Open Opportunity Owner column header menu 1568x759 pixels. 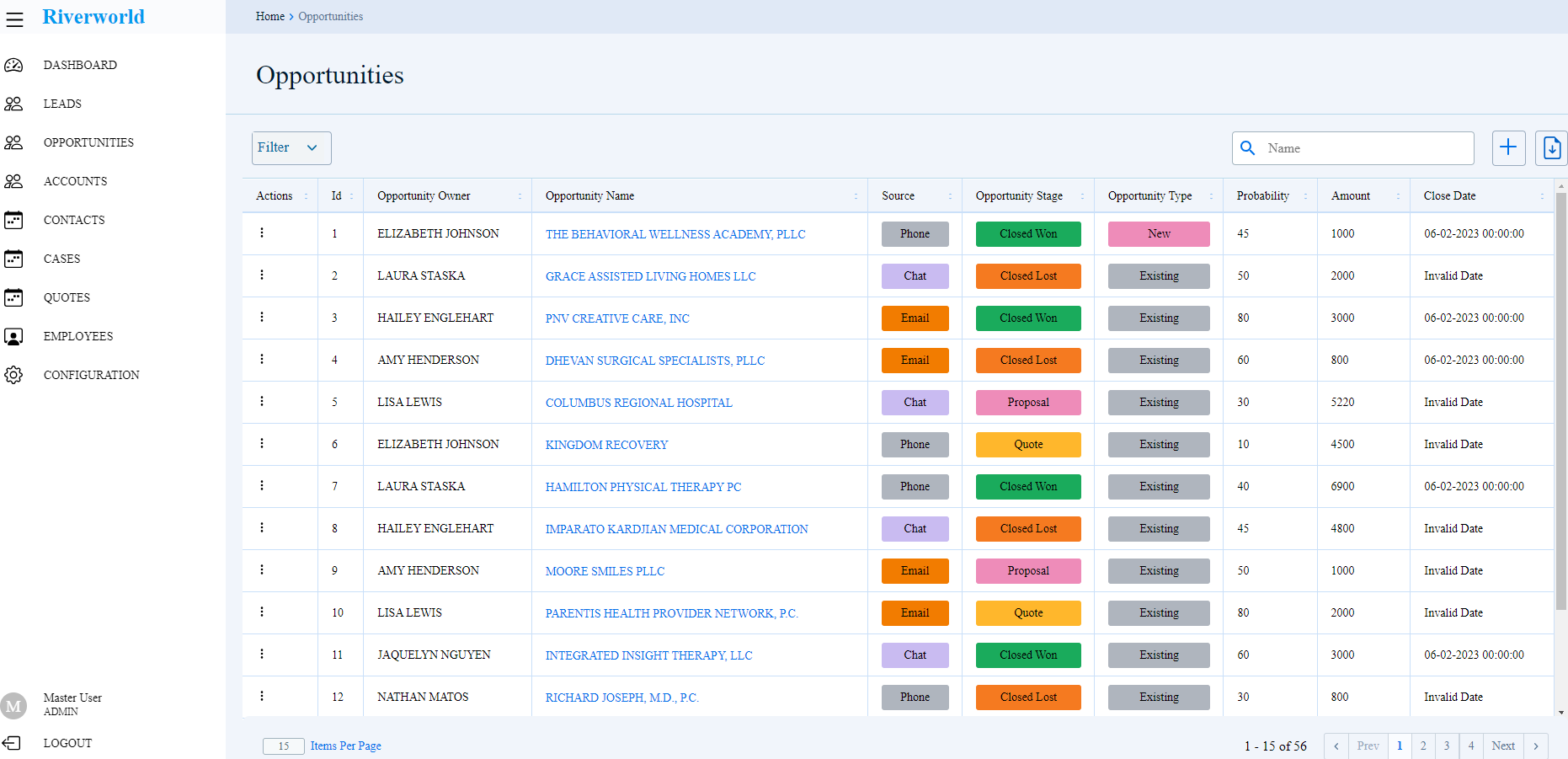[520, 196]
